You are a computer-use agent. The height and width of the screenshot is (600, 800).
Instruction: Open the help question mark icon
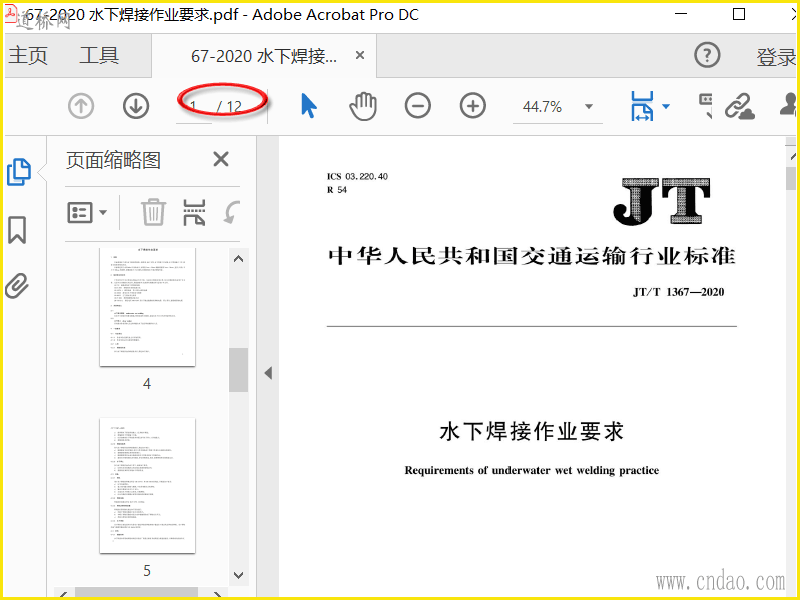tap(707, 55)
